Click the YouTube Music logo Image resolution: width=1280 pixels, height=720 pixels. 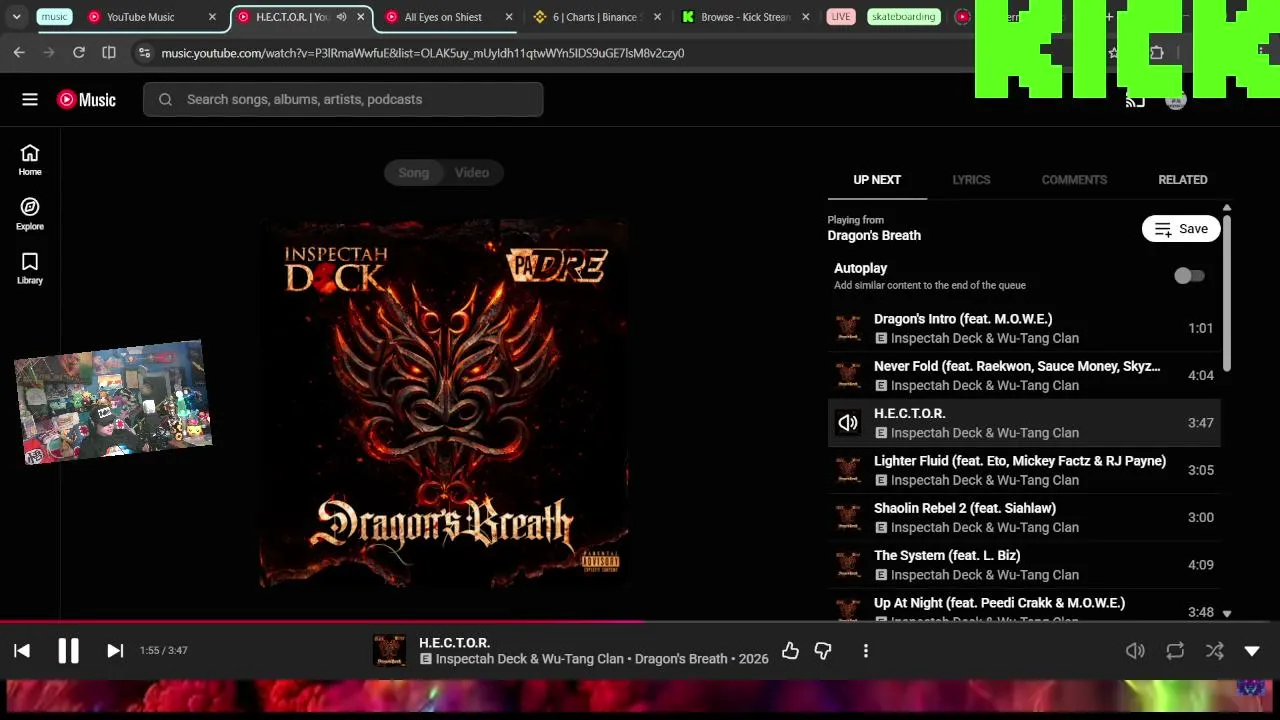(86, 99)
